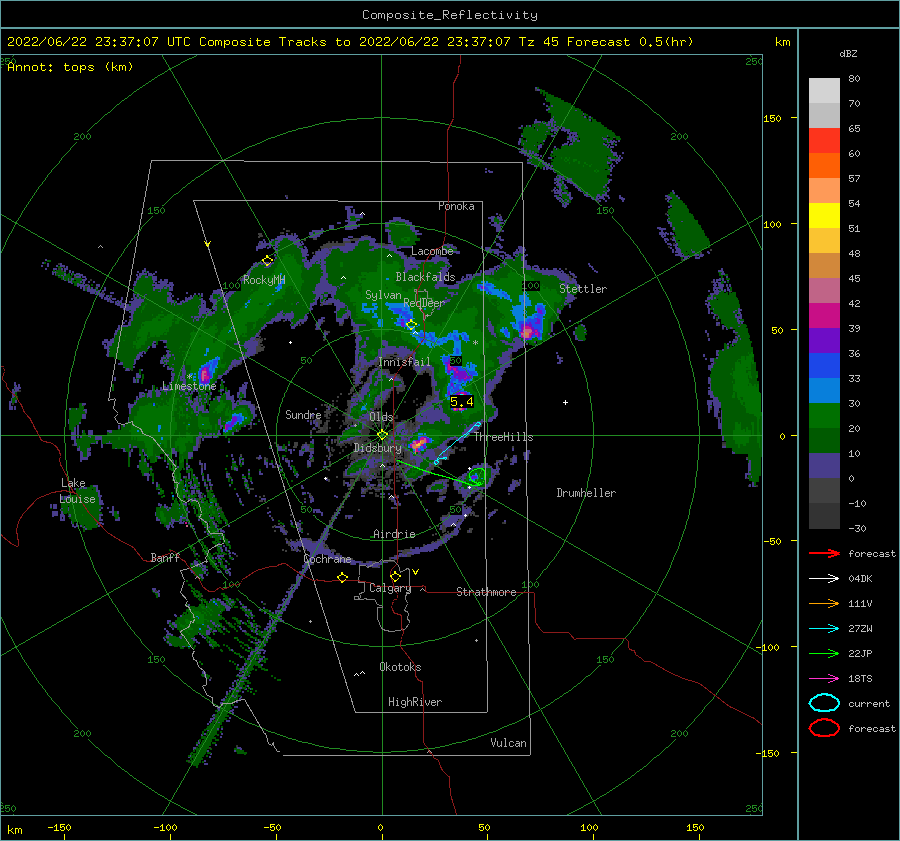This screenshot has width=900, height=841.
Task: Pick the dark orange 57-60 dBZ swatch
Action: pos(824,166)
